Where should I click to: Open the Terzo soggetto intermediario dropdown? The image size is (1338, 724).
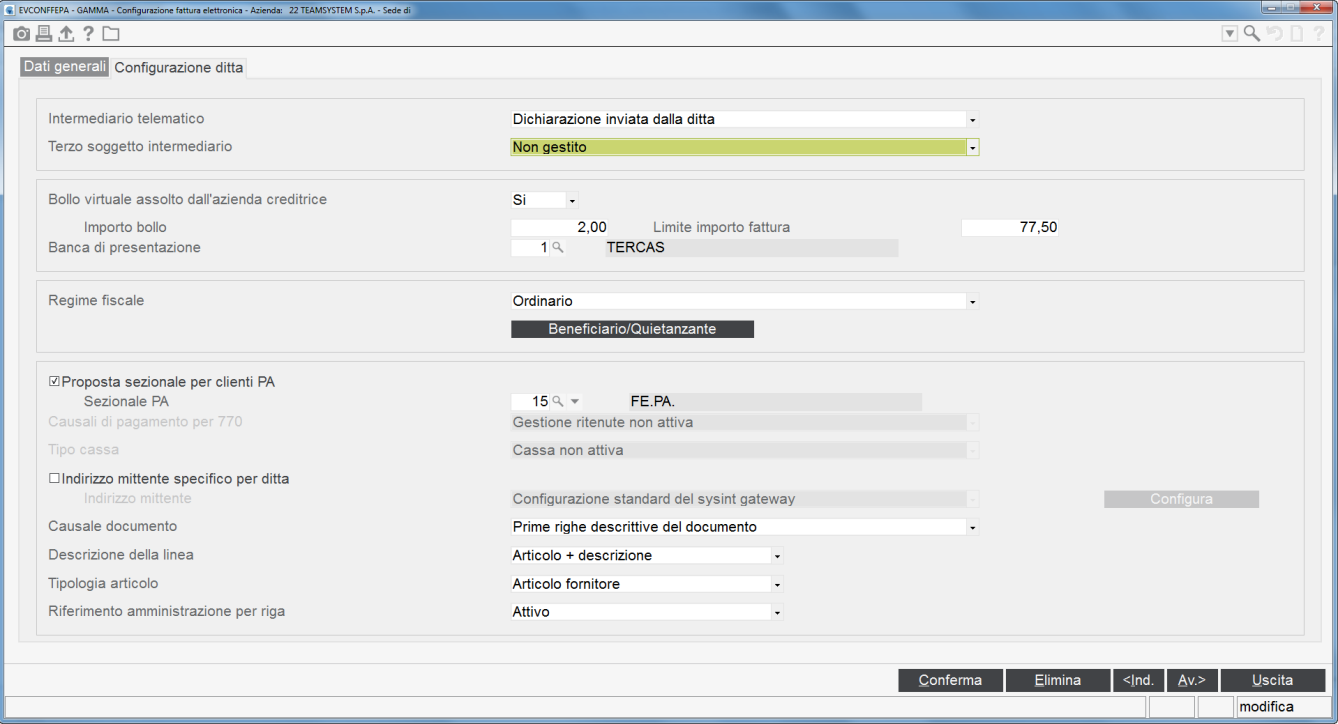click(x=973, y=147)
